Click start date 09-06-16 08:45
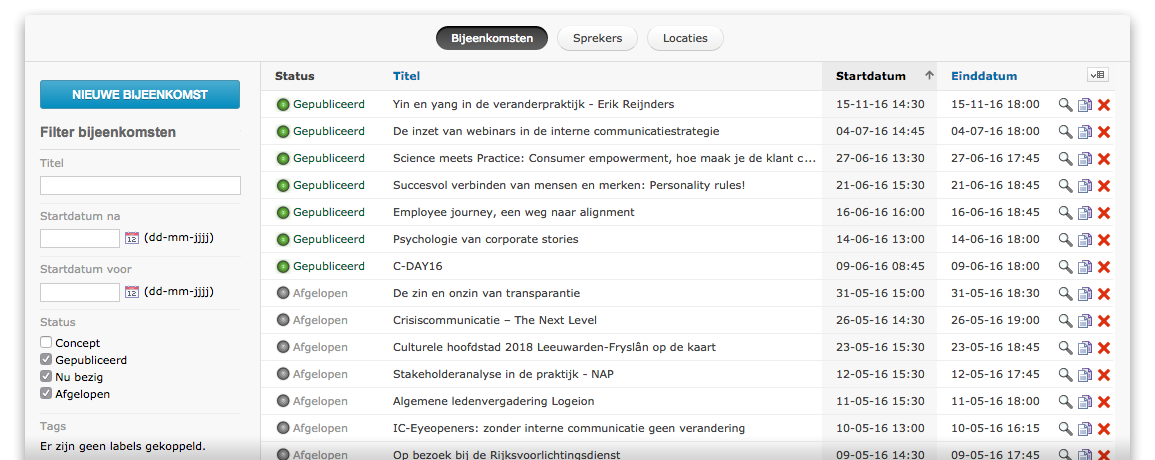Screen dimensions: 1155x460 [880, 266]
